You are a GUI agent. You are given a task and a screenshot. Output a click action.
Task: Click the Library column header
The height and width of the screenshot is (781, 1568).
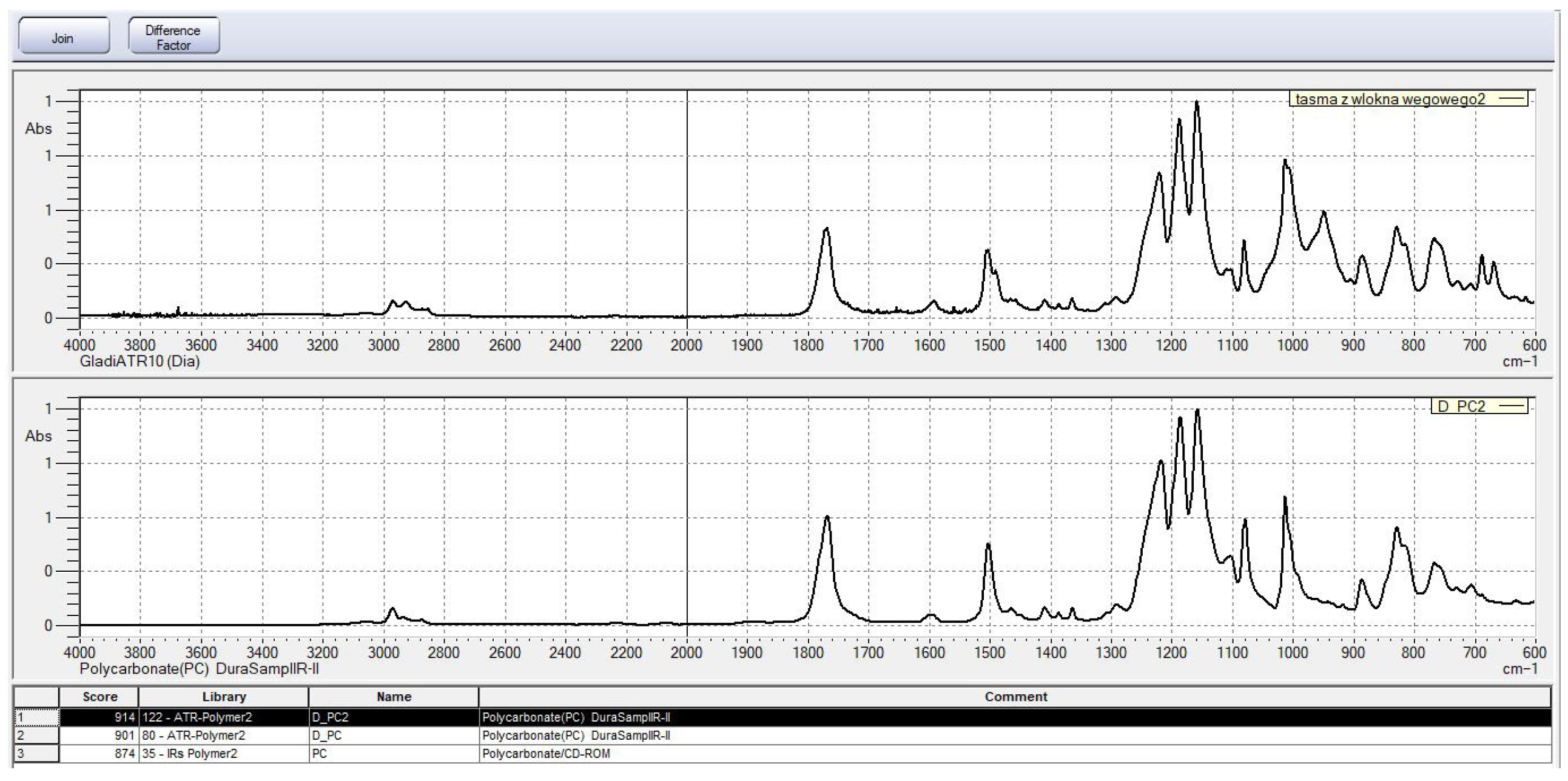tap(223, 697)
